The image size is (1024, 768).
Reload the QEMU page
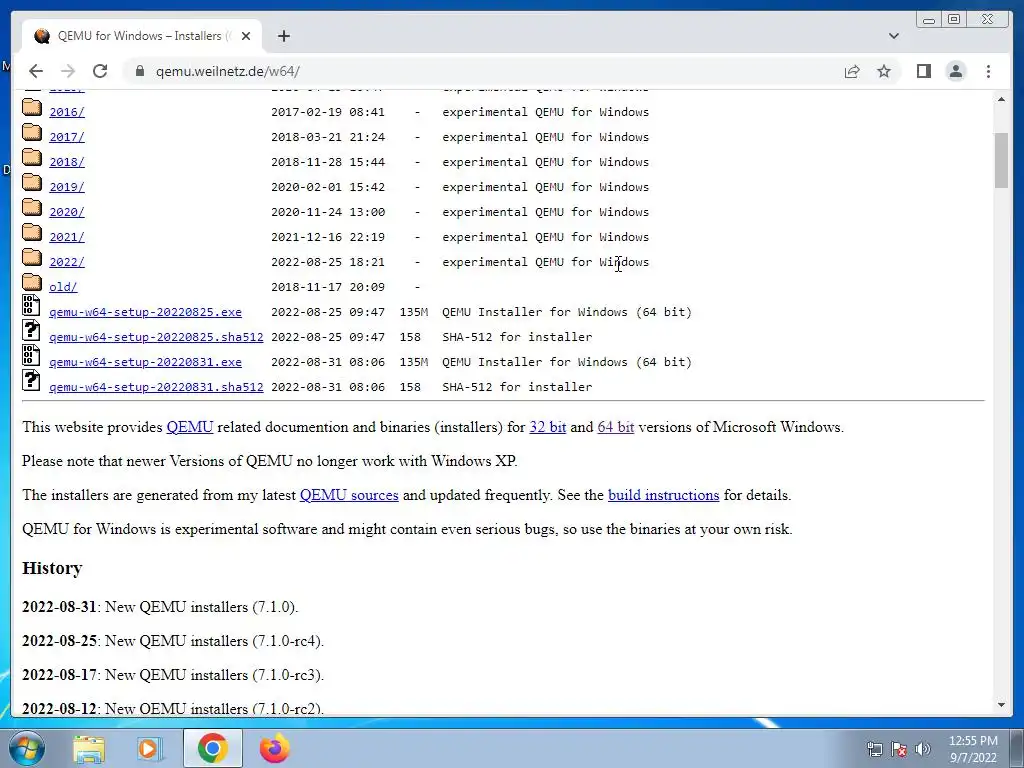coord(100,71)
